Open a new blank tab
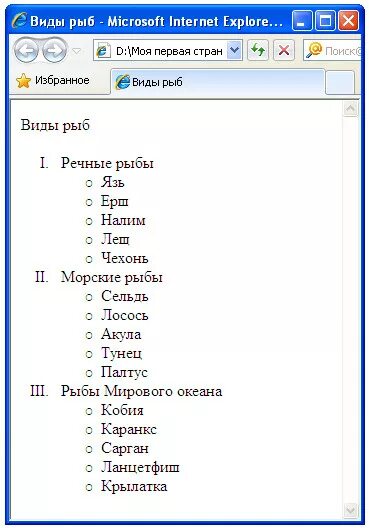The width and height of the screenshot is (369, 528). coord(340,82)
